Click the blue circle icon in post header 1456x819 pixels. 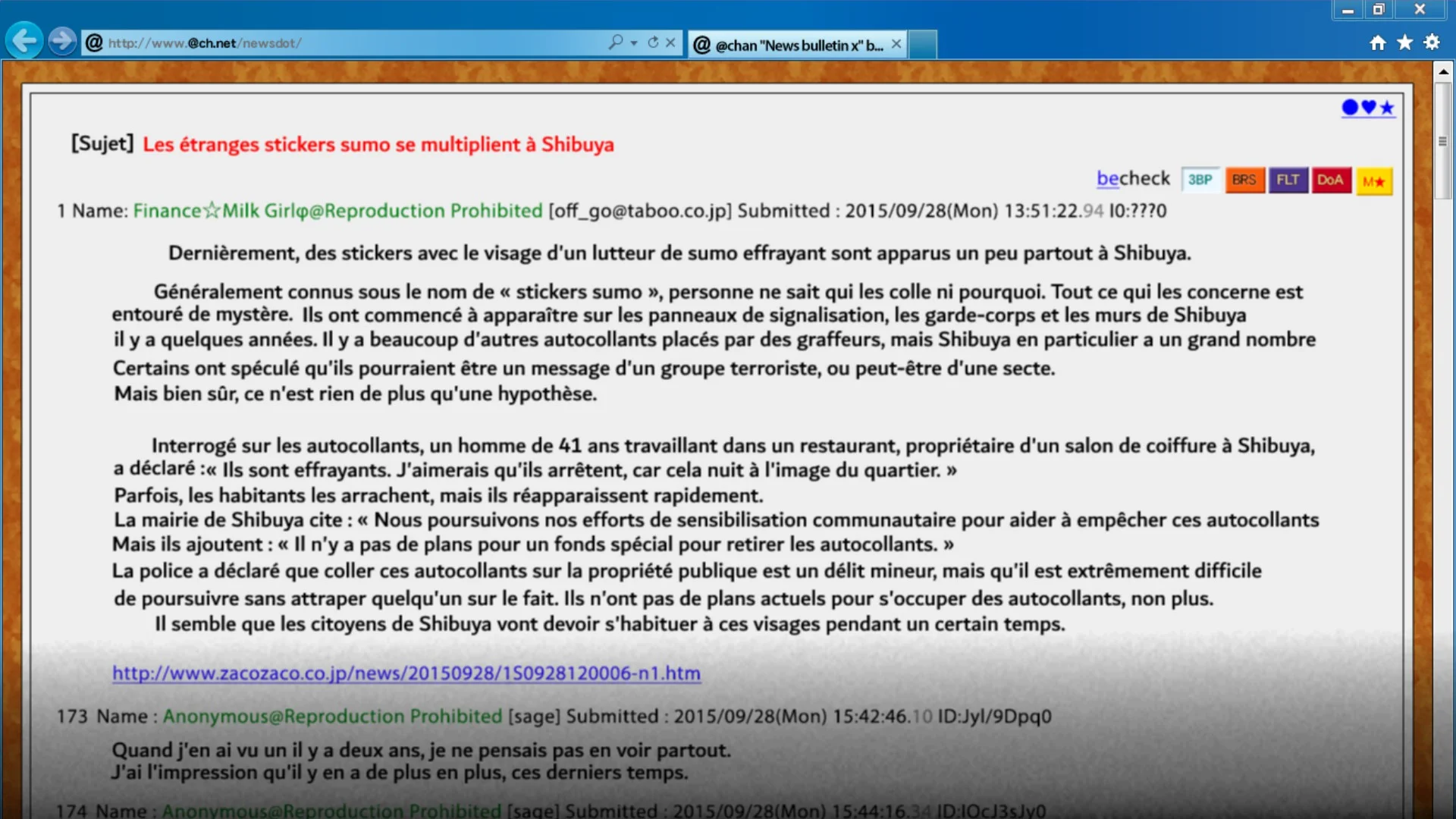pyautogui.click(x=1350, y=108)
